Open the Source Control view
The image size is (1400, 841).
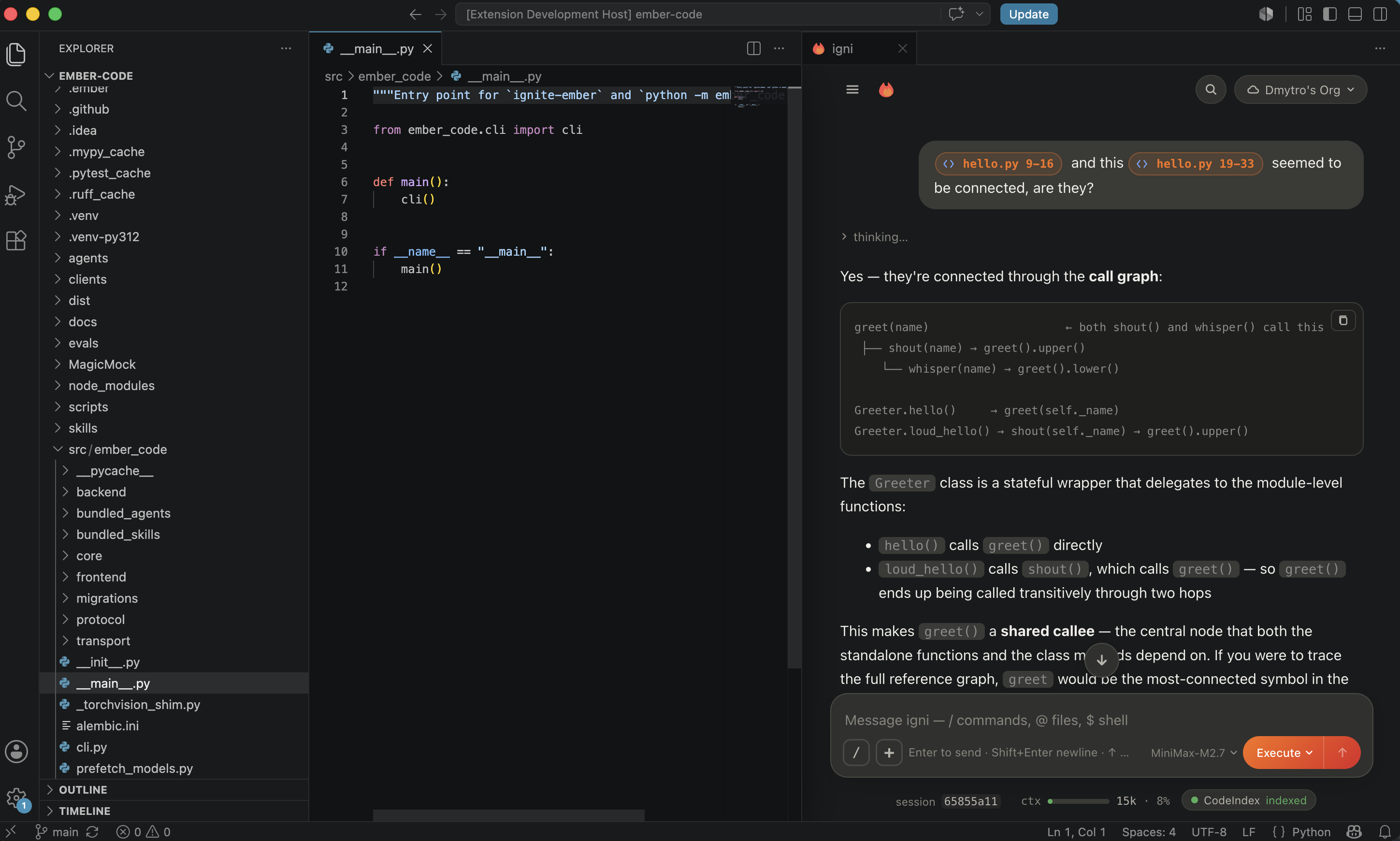click(x=16, y=147)
